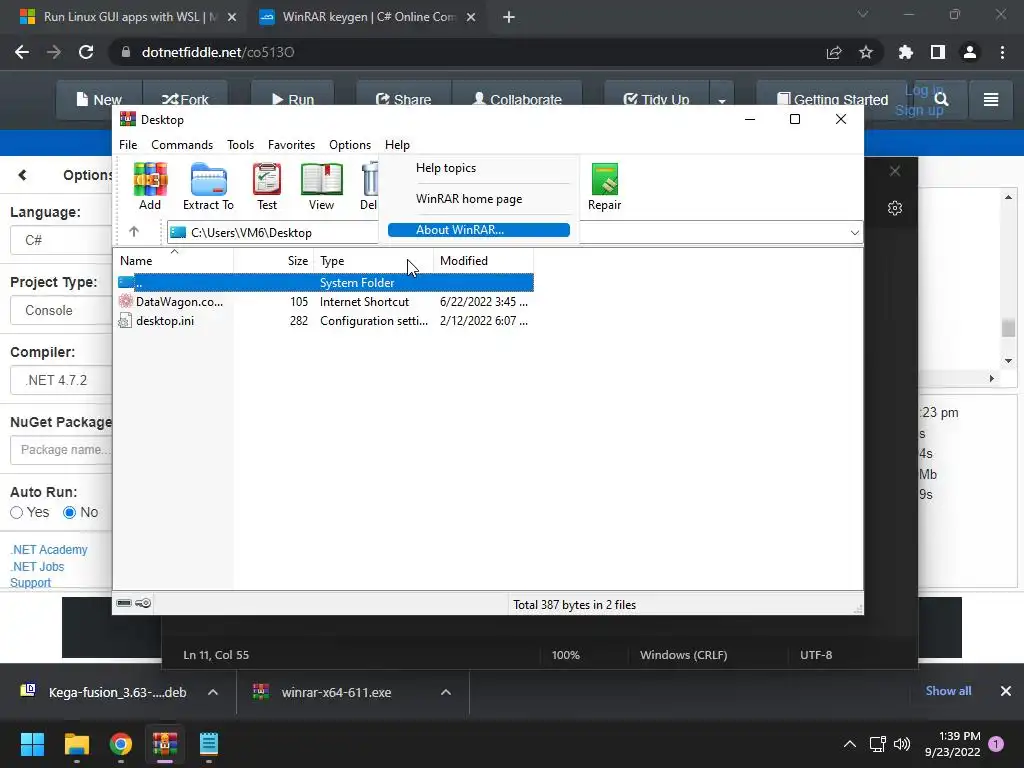The width and height of the screenshot is (1024, 768).
Task: Click the key icon in WinRAR status bar
Action: point(143,603)
